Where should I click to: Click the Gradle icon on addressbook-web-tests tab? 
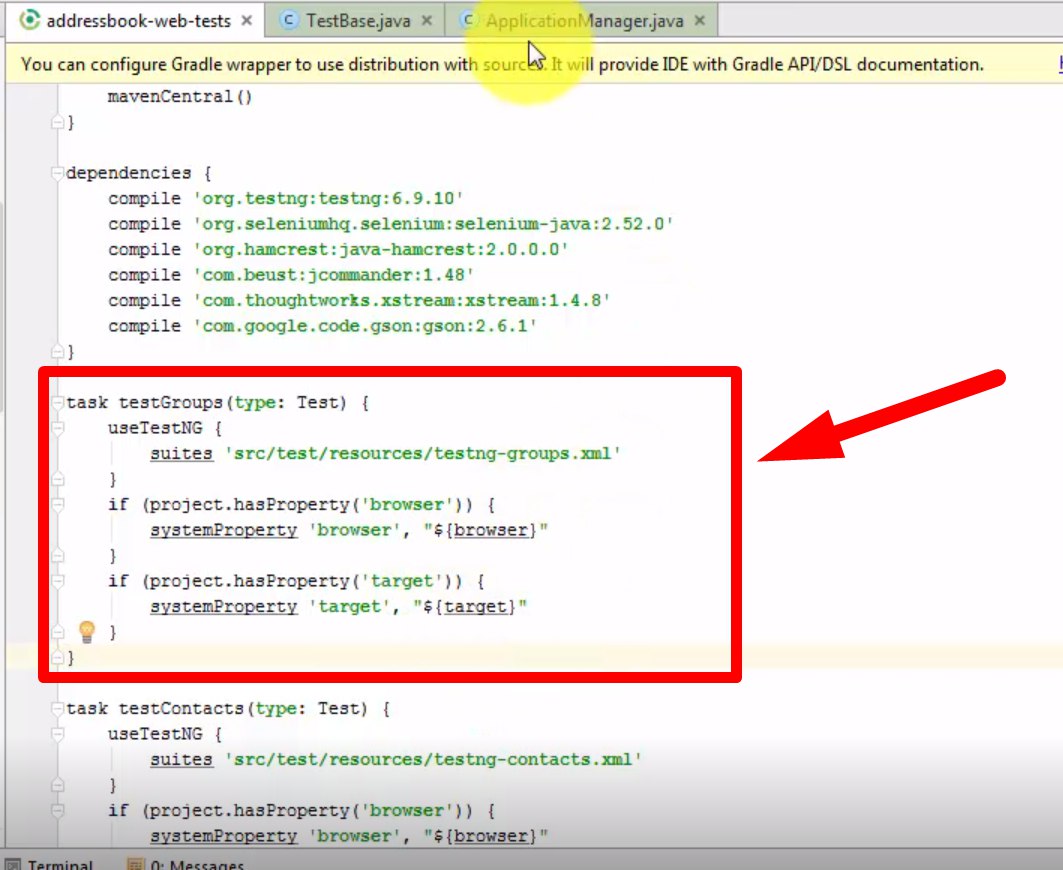click(29, 20)
